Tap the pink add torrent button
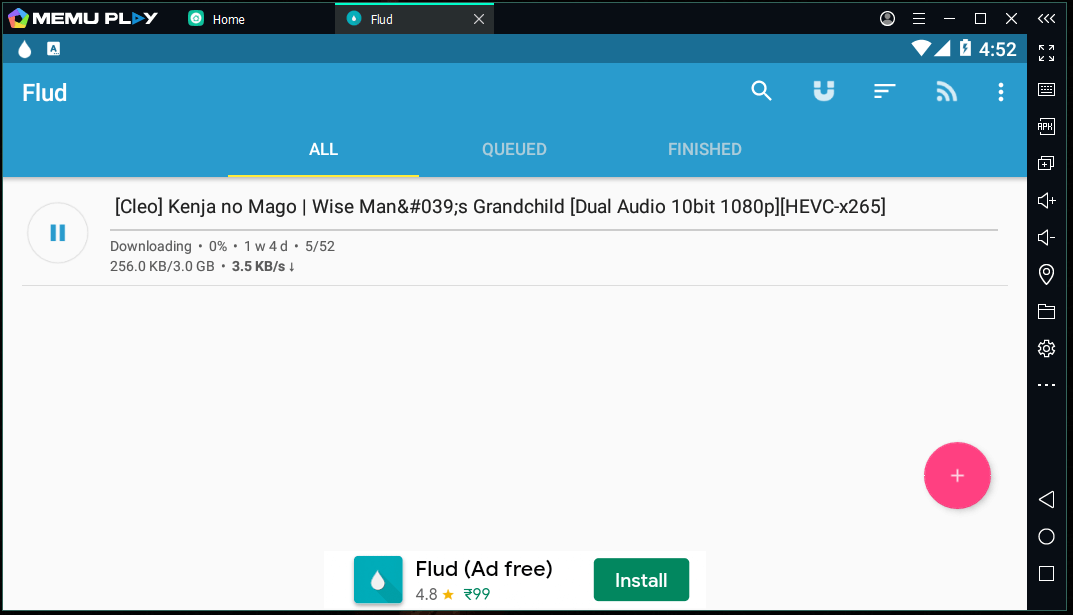This screenshot has width=1073, height=615. click(957, 475)
